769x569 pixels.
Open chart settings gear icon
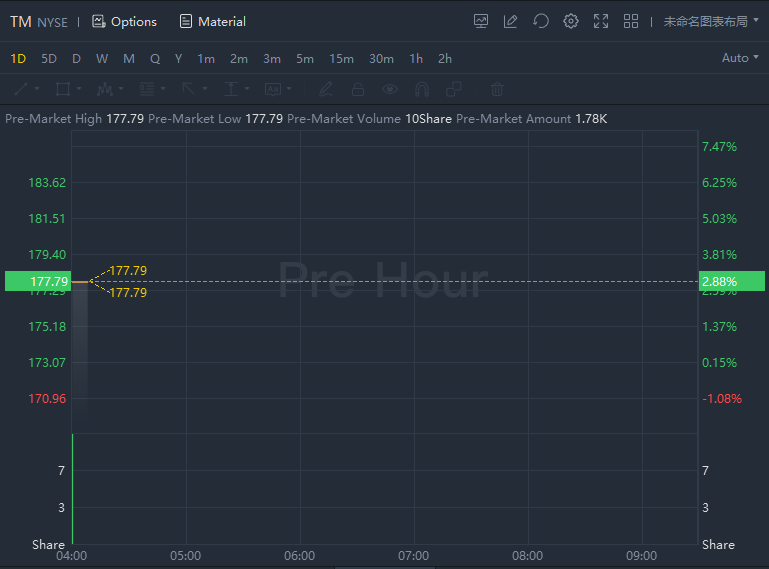pyautogui.click(x=570, y=21)
